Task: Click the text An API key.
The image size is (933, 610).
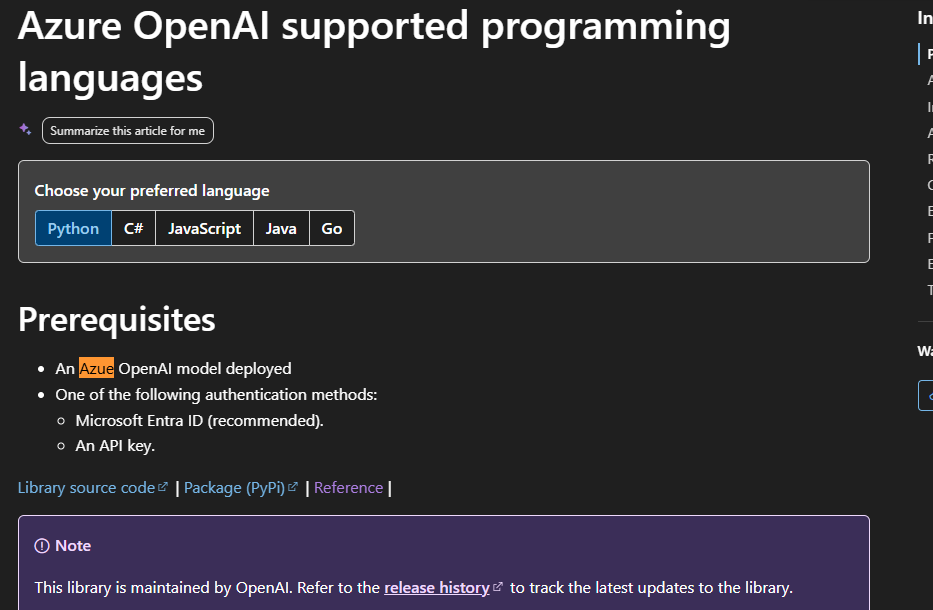Action: click(x=115, y=446)
